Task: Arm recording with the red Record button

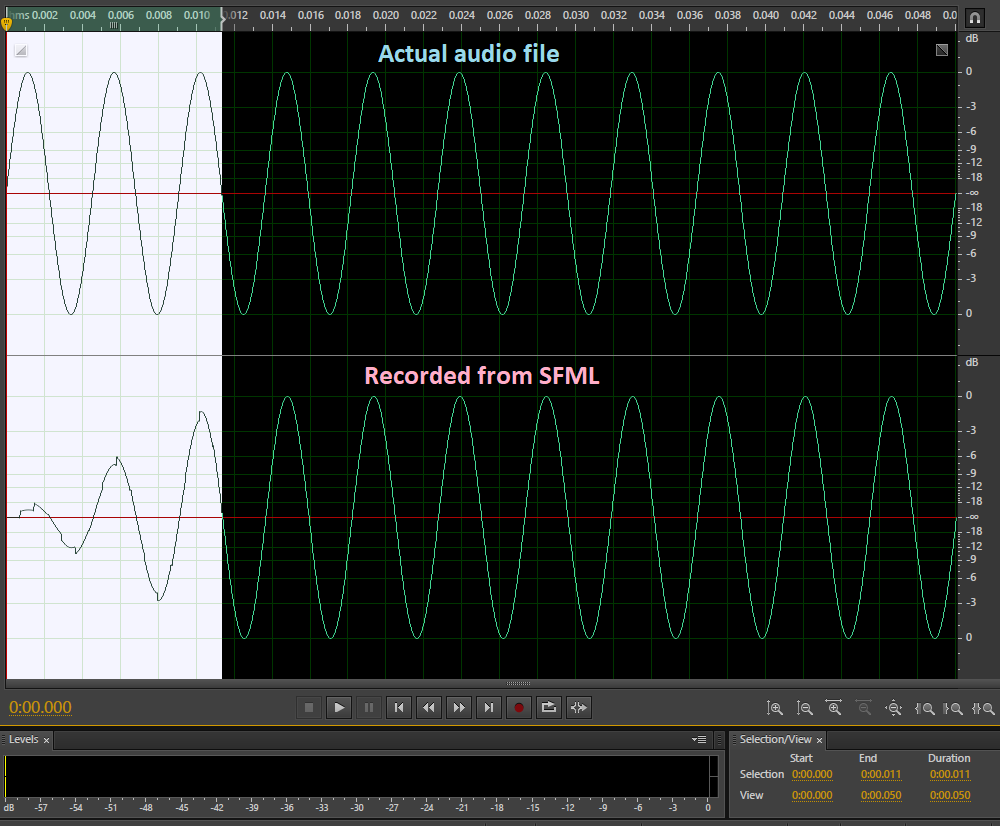Action: click(x=518, y=707)
